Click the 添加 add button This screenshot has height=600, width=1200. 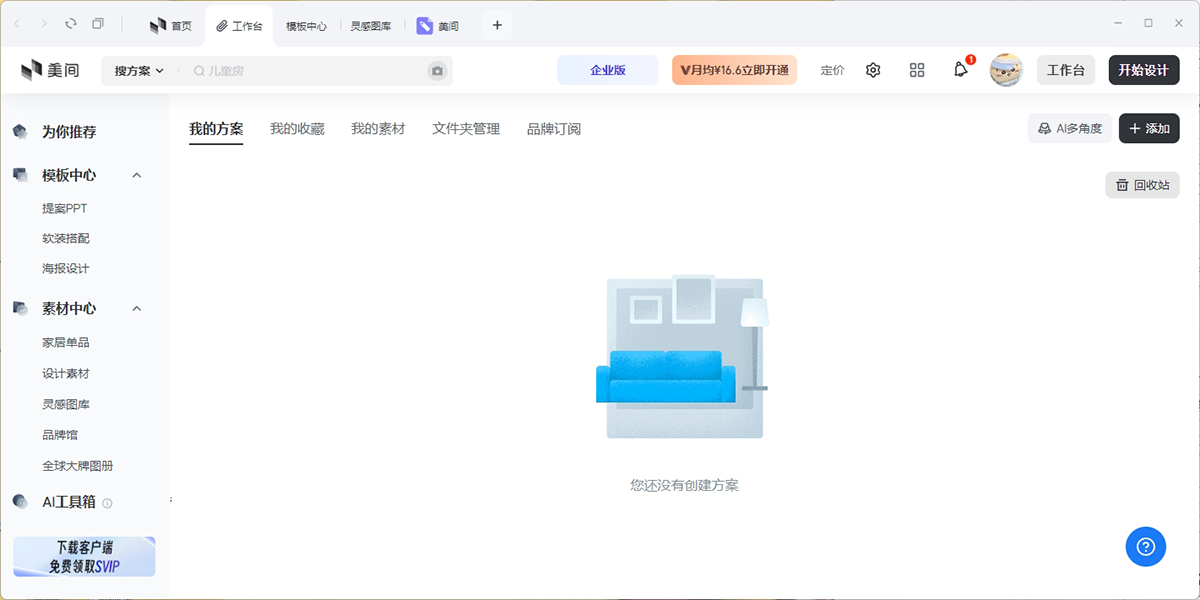1149,129
